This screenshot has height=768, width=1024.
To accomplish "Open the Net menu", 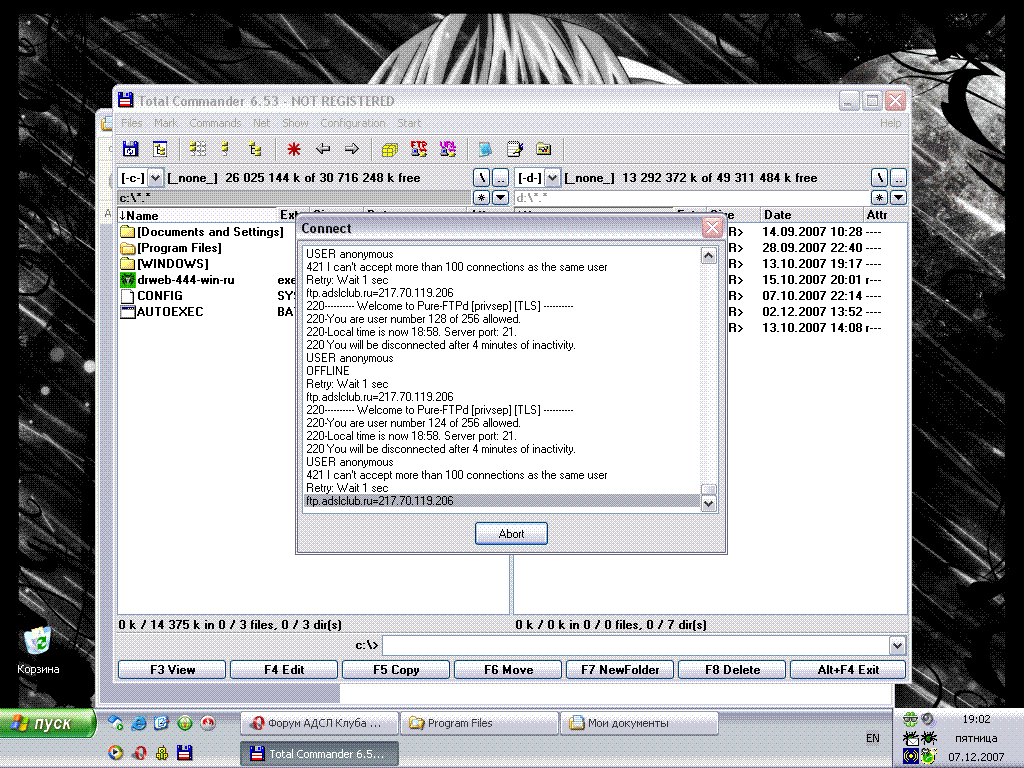I will 262,123.
